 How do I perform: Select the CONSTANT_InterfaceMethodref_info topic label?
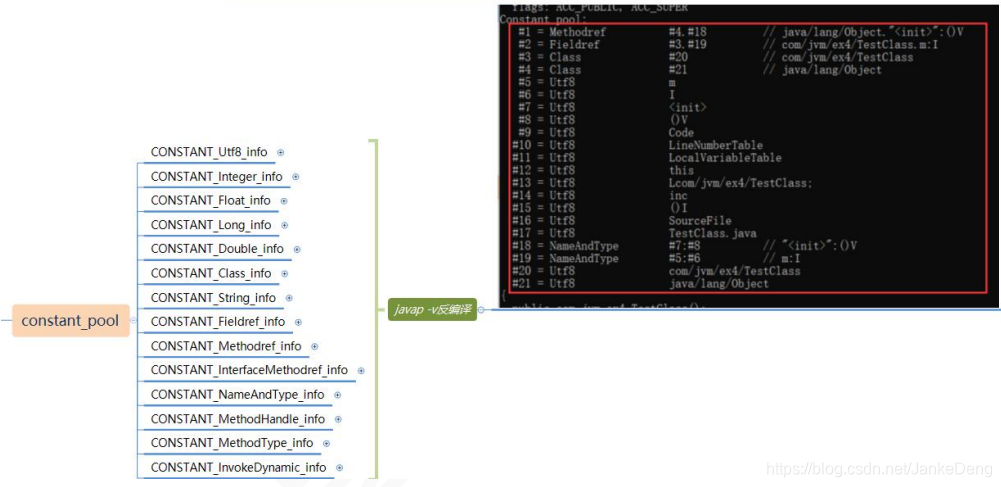[249, 370]
